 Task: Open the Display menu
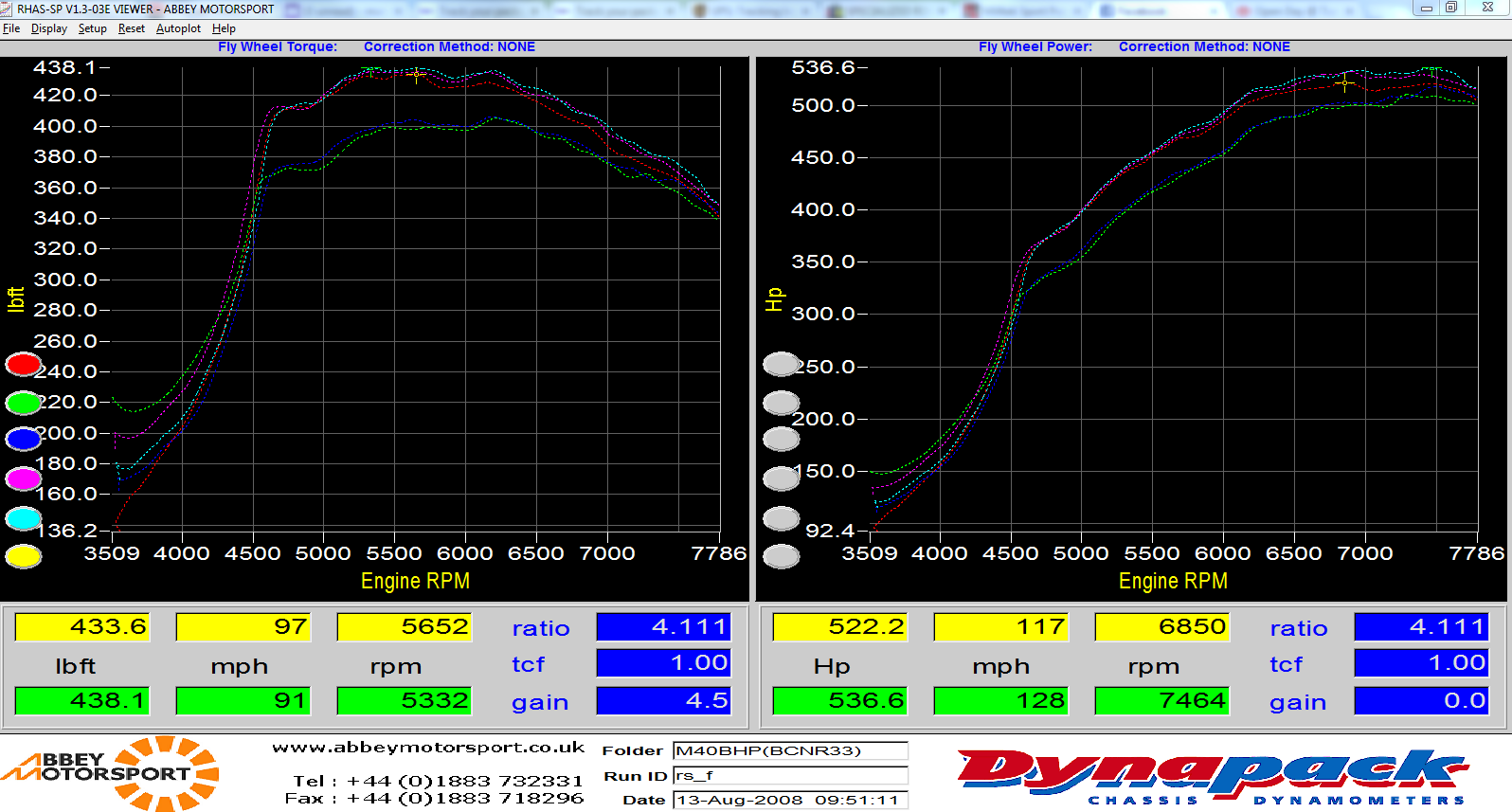pyautogui.click(x=49, y=28)
